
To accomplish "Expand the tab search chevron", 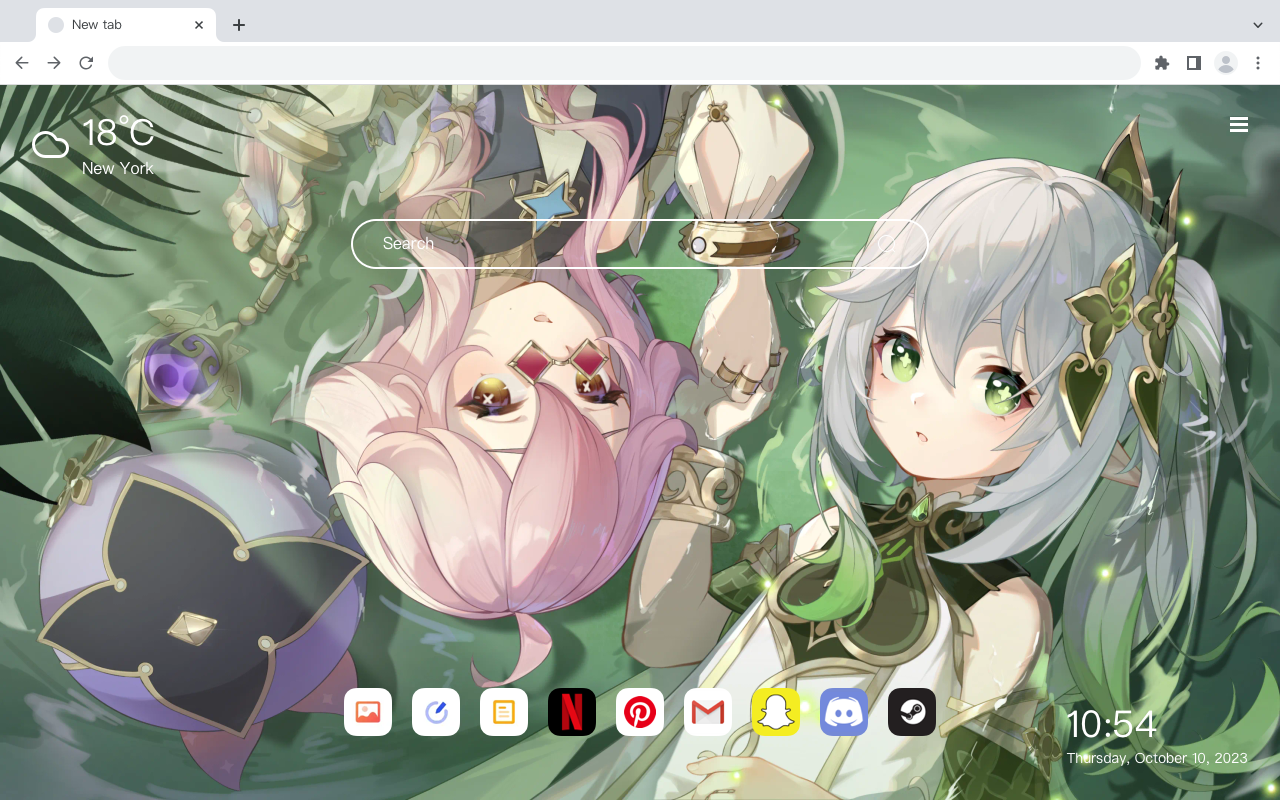I will [x=1258, y=25].
